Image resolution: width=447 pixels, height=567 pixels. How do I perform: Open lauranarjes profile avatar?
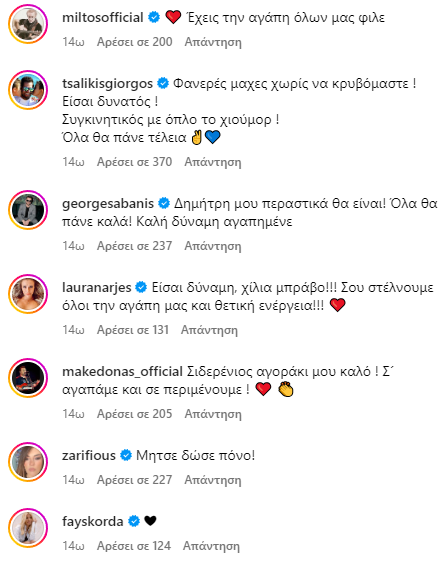pyautogui.click(x=28, y=294)
